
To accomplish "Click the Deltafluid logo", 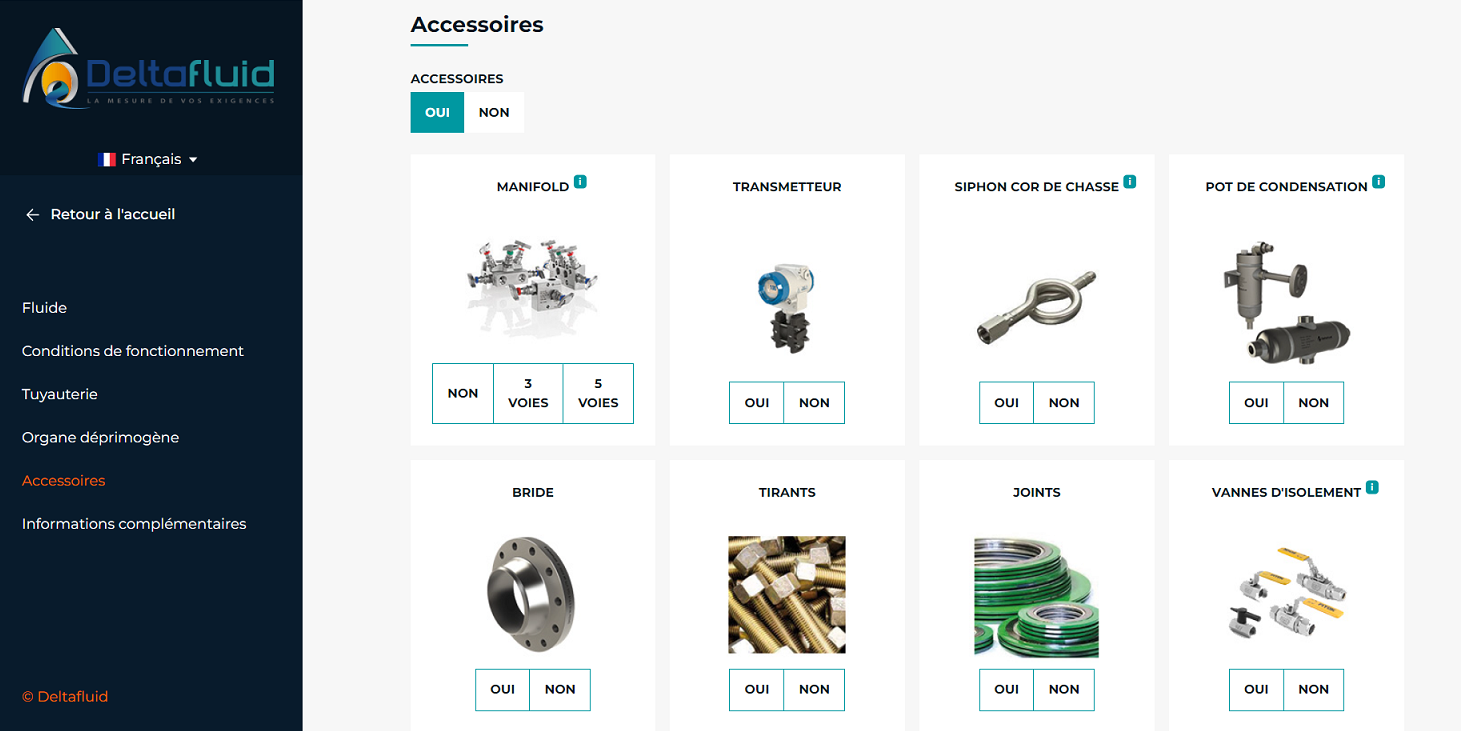I will pos(148,69).
